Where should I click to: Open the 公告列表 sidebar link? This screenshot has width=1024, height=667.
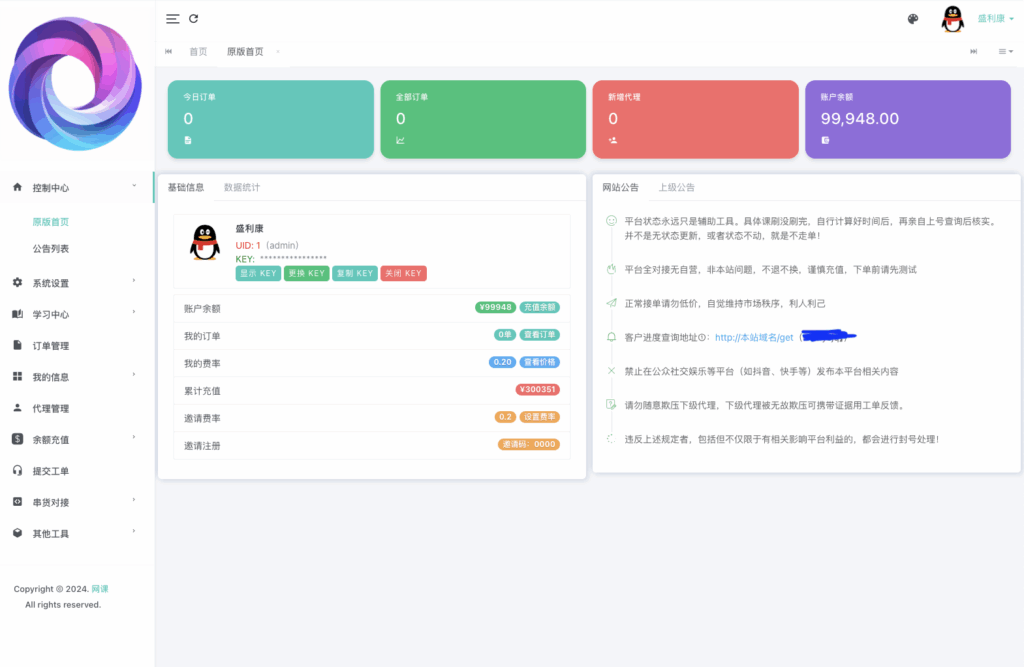pos(51,249)
